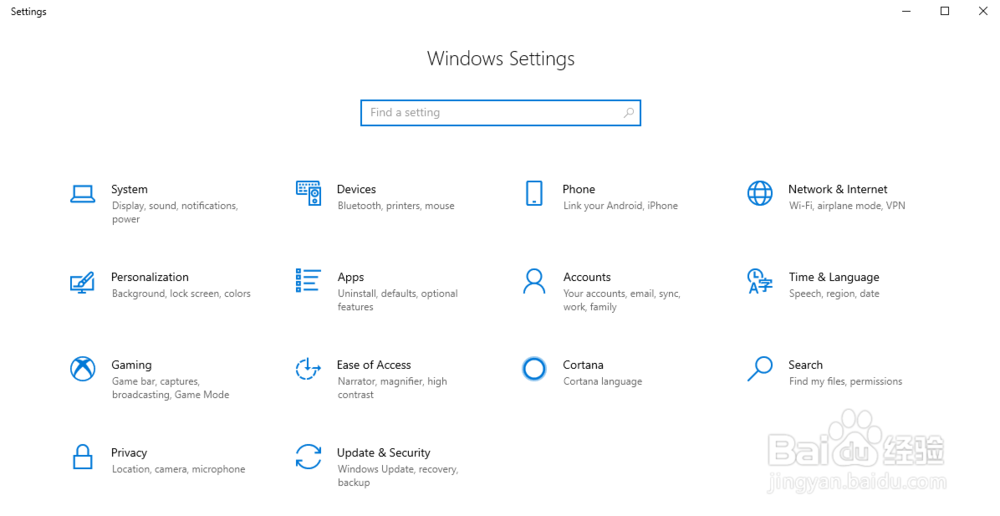Close the Settings window

pos(983,11)
